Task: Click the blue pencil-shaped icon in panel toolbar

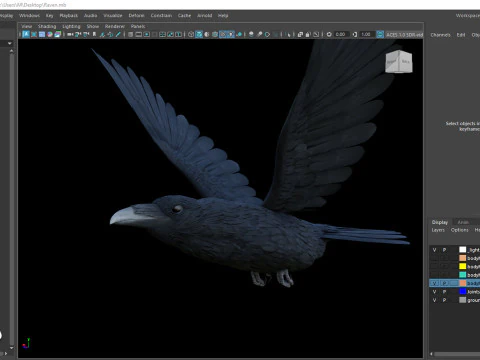Action: pos(118,34)
